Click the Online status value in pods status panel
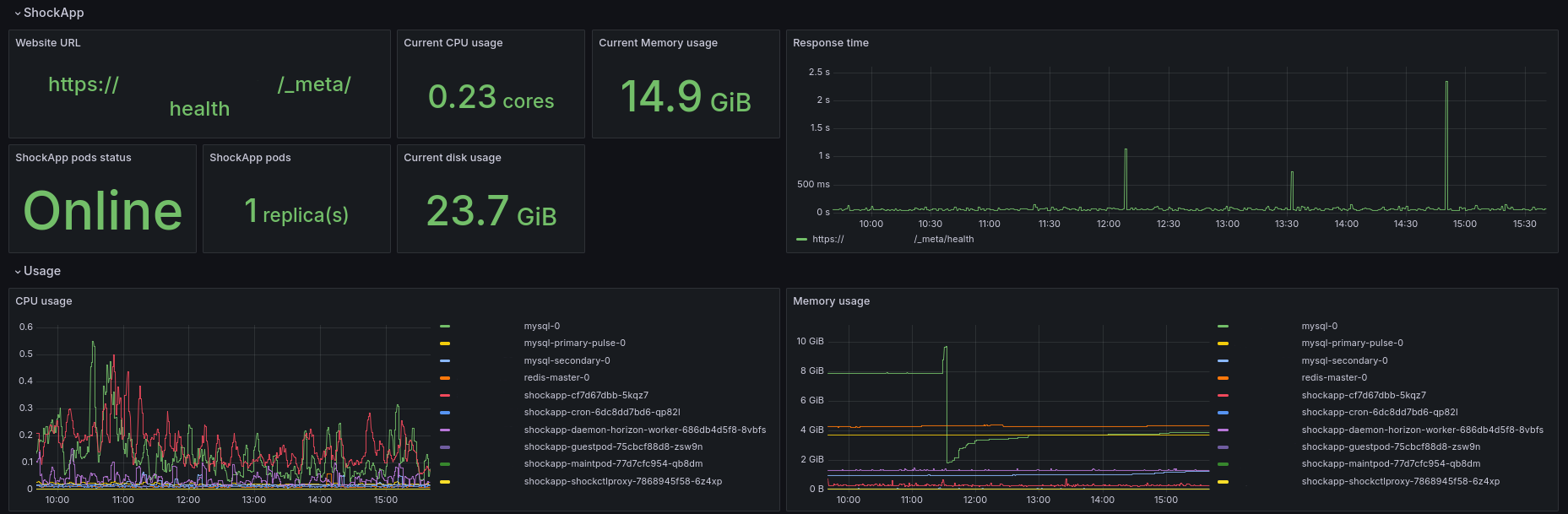This screenshot has height=514, width=1568. (103, 211)
